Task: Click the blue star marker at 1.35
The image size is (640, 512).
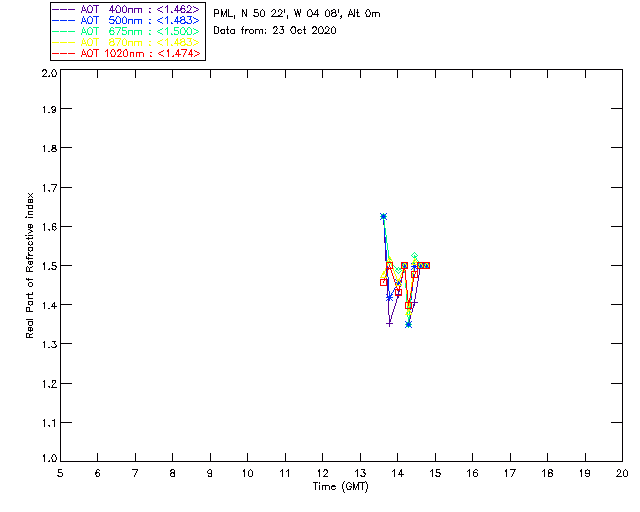Action: tap(408, 324)
